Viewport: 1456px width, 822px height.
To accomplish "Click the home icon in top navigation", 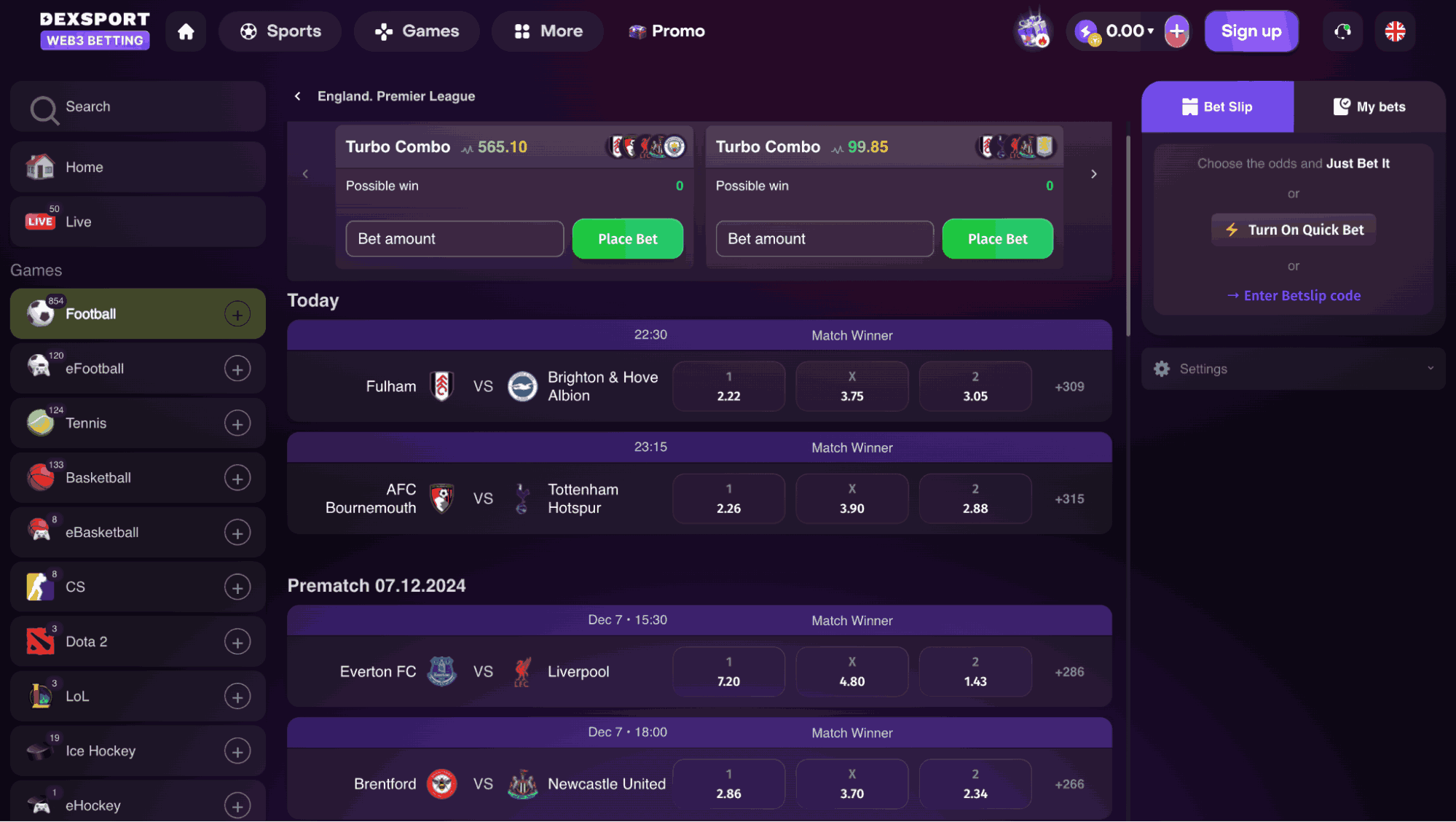I will [x=186, y=31].
